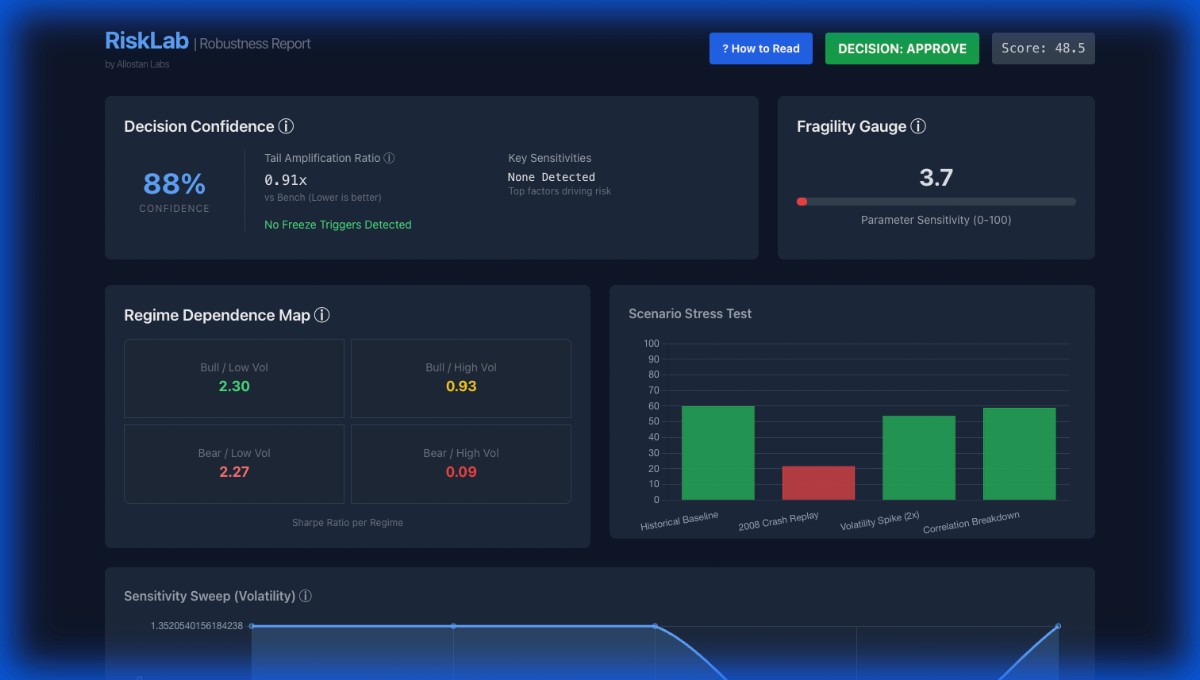Click Top factors driving risk caption

point(560,191)
